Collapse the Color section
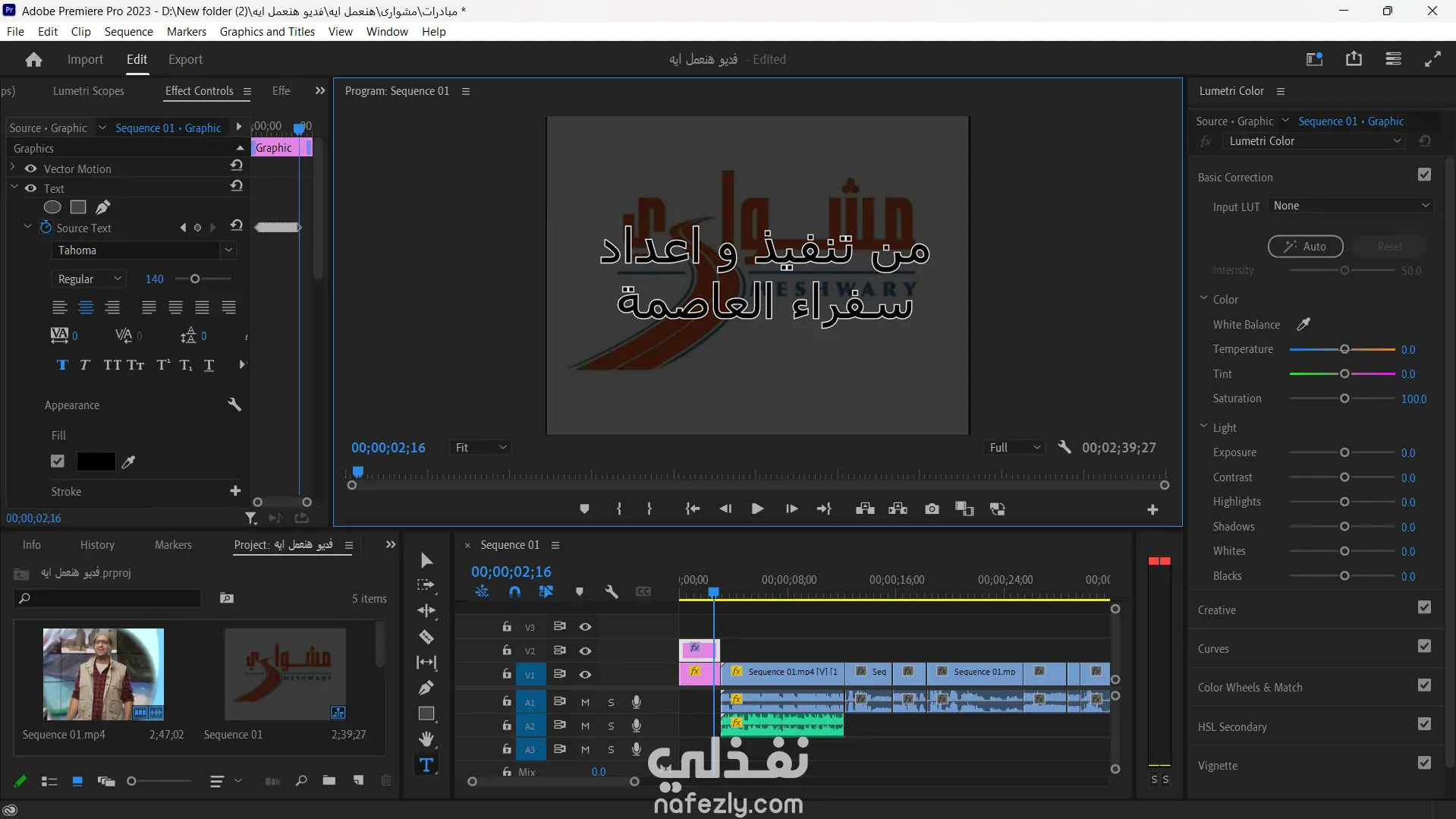Viewport: 1456px width, 819px height. 1203,299
